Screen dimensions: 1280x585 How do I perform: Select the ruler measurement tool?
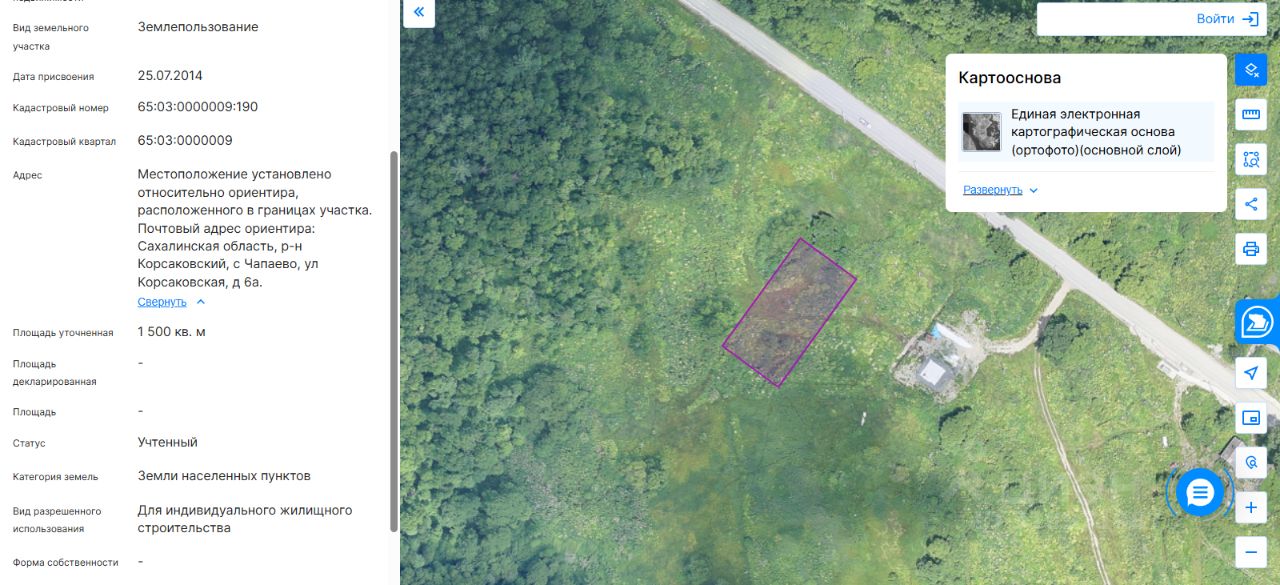click(1251, 114)
